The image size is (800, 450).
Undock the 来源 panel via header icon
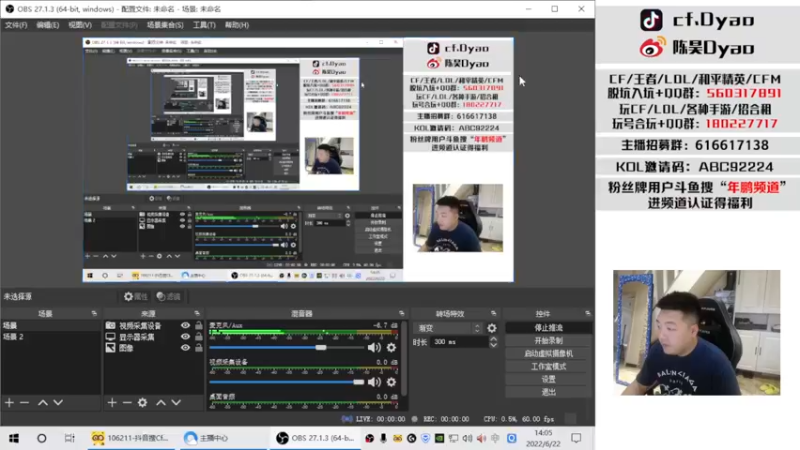pyautogui.click(x=197, y=313)
